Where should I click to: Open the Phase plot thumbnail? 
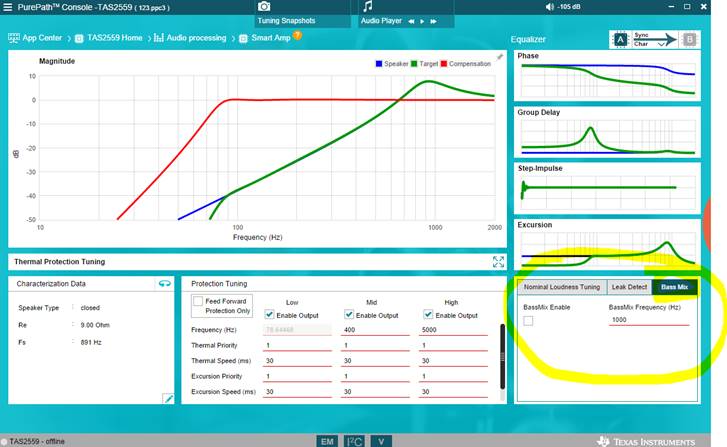click(607, 76)
